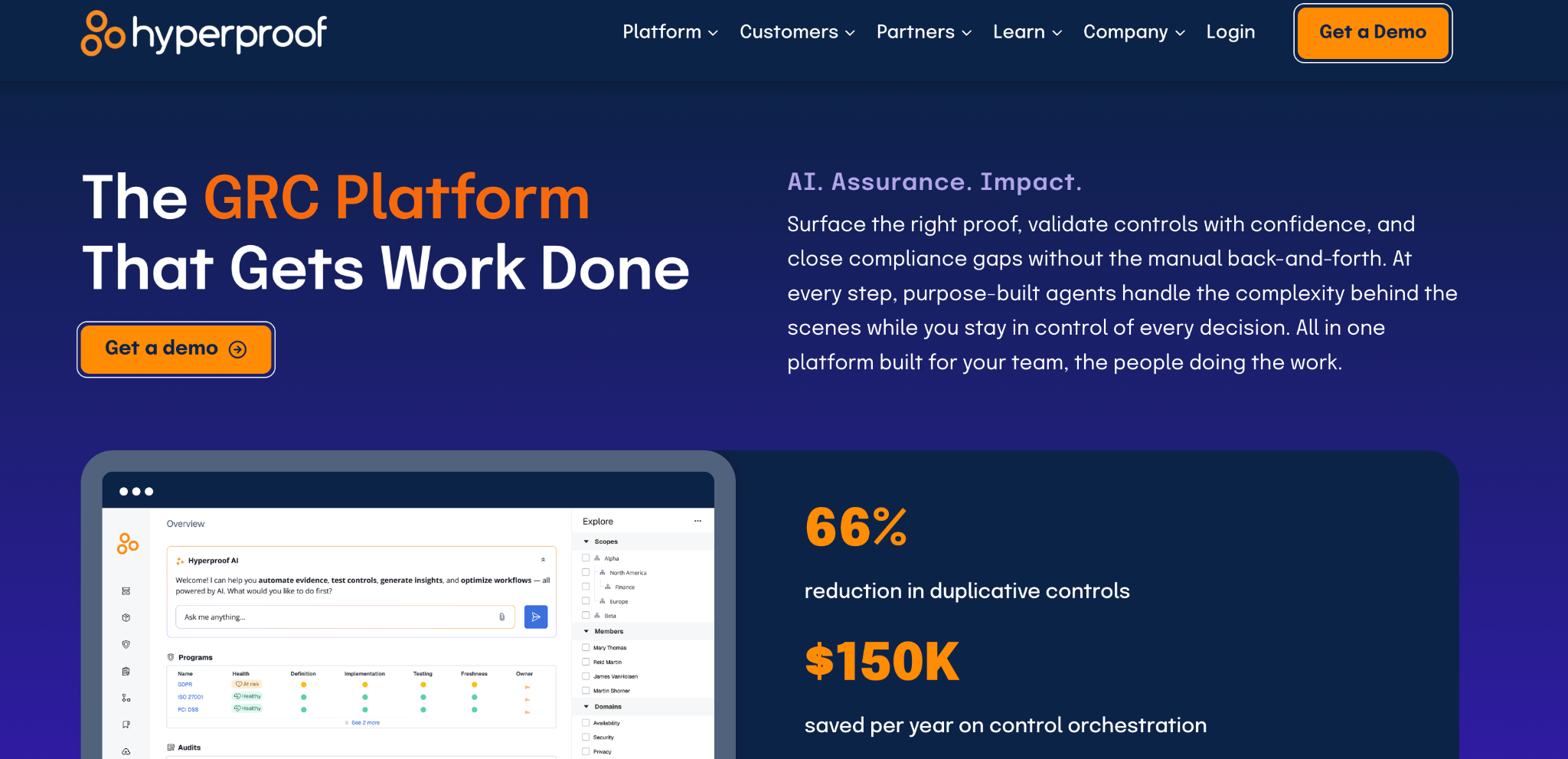Click the paperclip attachment icon

pos(502,617)
